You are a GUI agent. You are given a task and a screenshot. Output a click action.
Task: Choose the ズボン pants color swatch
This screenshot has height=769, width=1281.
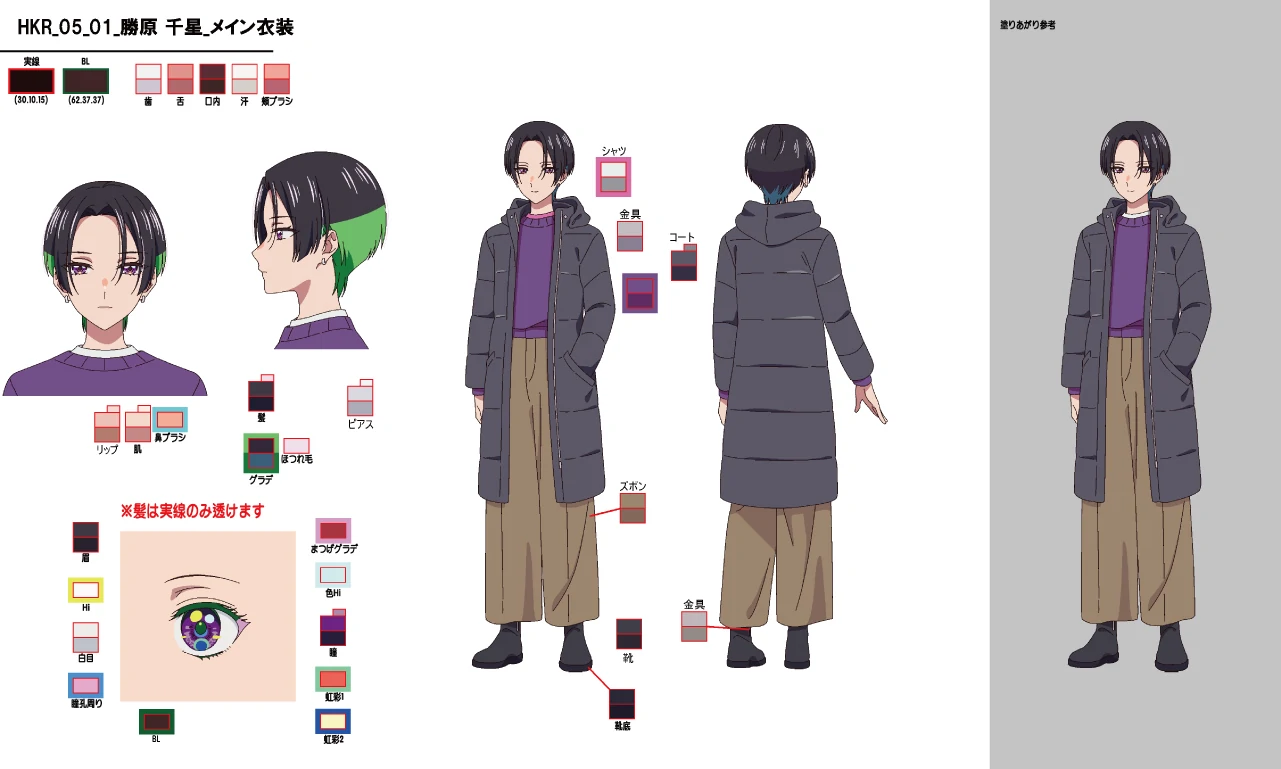(632, 508)
